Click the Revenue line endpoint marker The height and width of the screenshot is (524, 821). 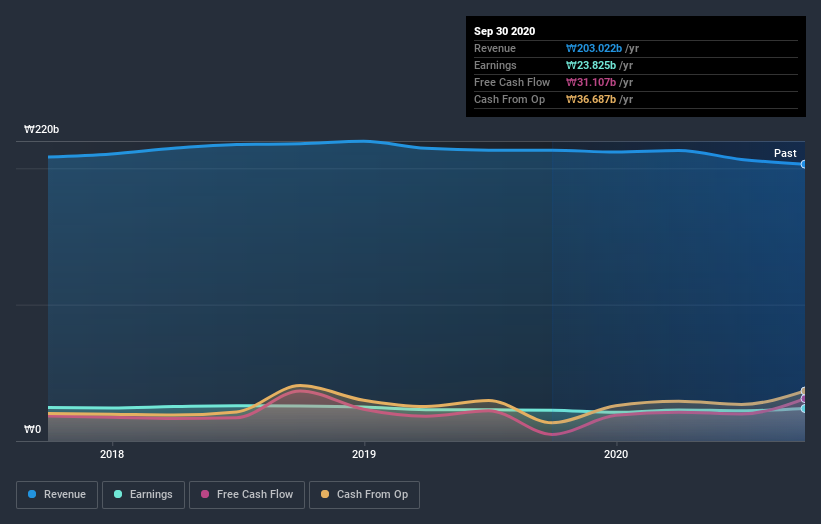coord(803,164)
